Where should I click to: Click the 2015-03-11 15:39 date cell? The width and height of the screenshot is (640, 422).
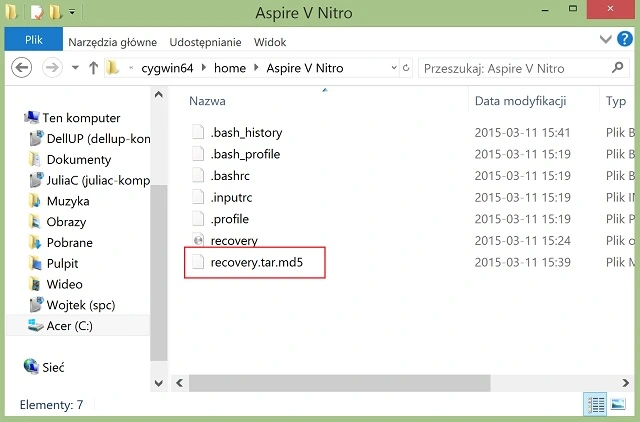pos(522,262)
